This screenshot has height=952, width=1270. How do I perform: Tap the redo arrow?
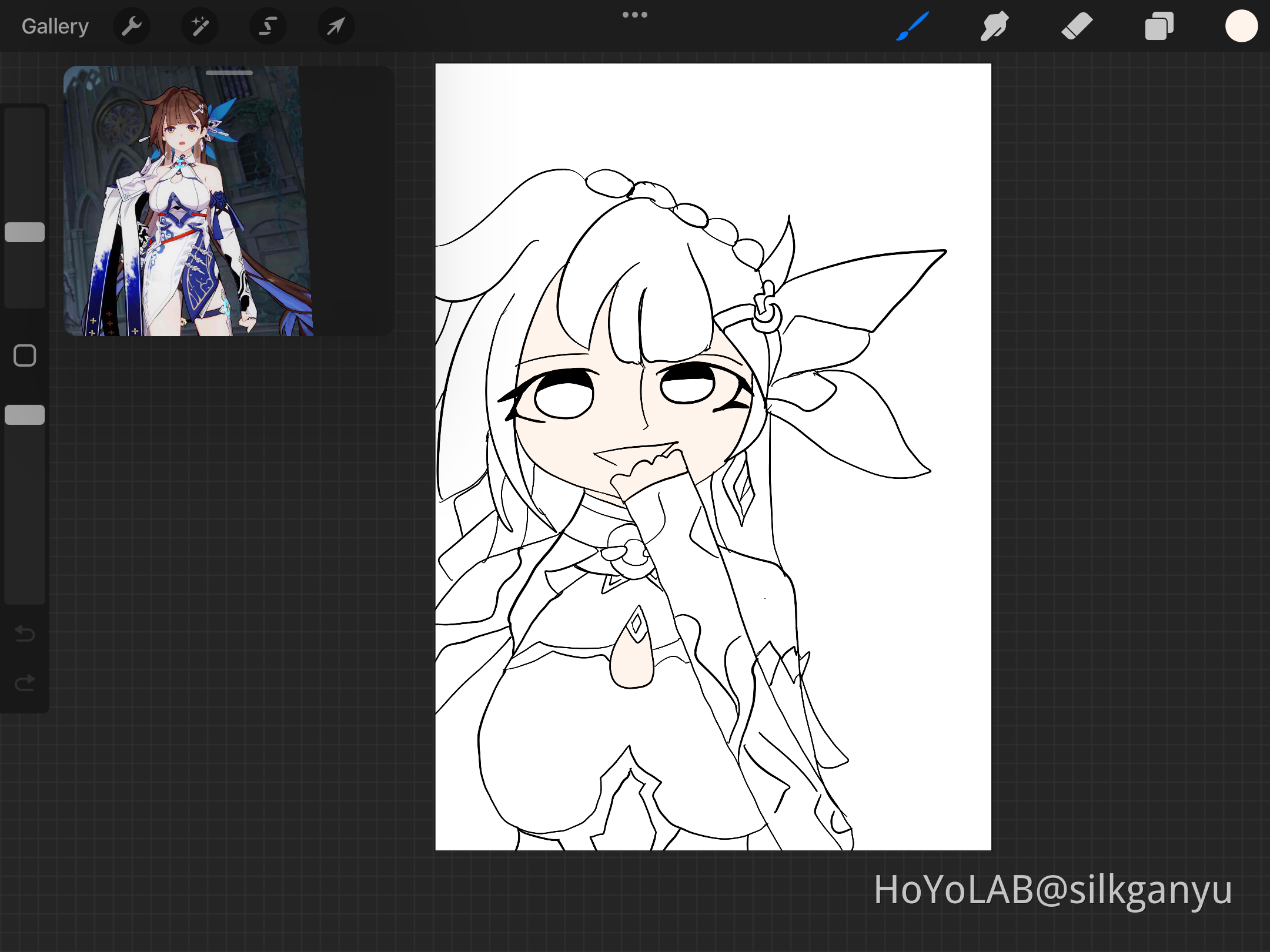point(24,683)
